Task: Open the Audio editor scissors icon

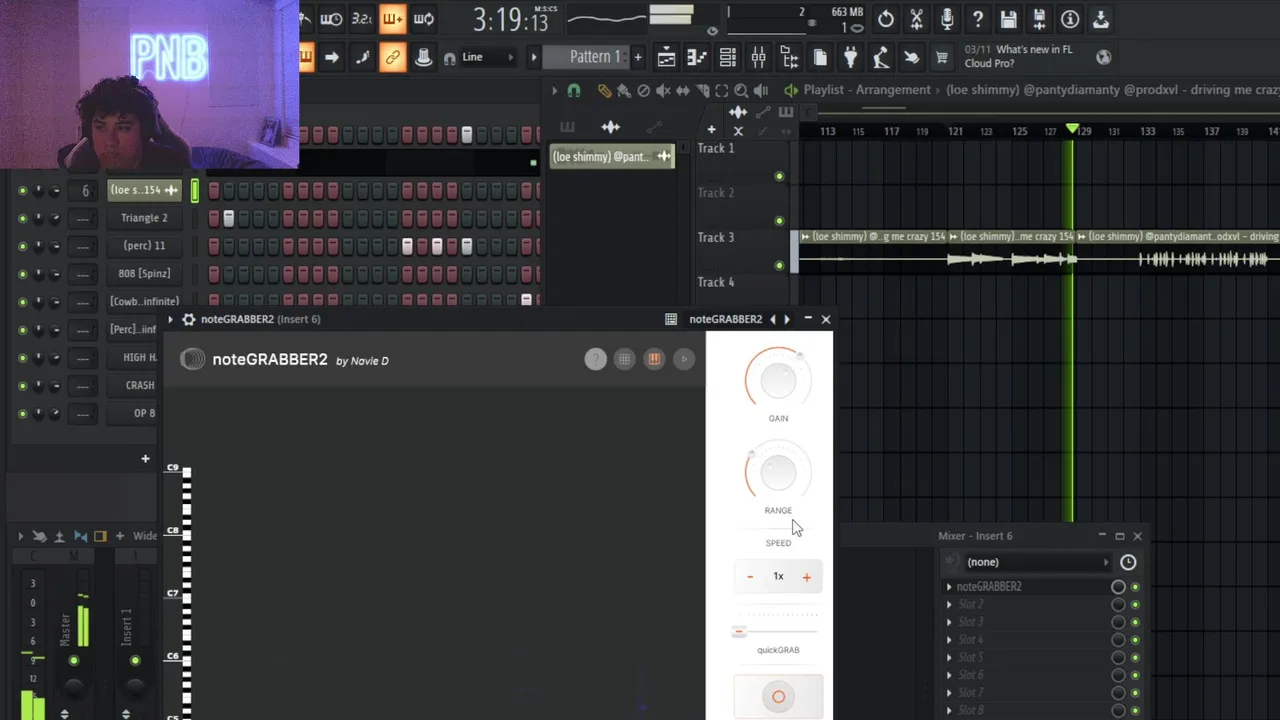Action: coord(916,19)
